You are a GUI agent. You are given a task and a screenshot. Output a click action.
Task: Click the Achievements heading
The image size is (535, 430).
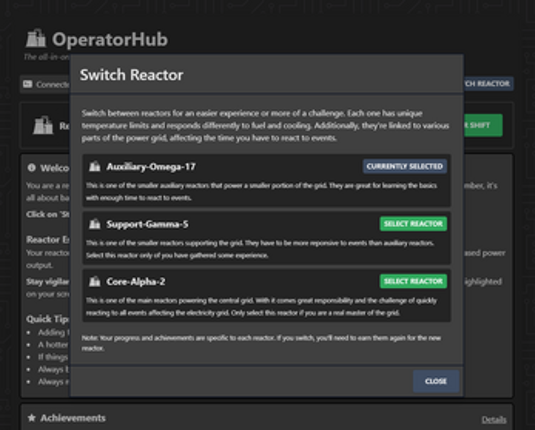pos(73,418)
